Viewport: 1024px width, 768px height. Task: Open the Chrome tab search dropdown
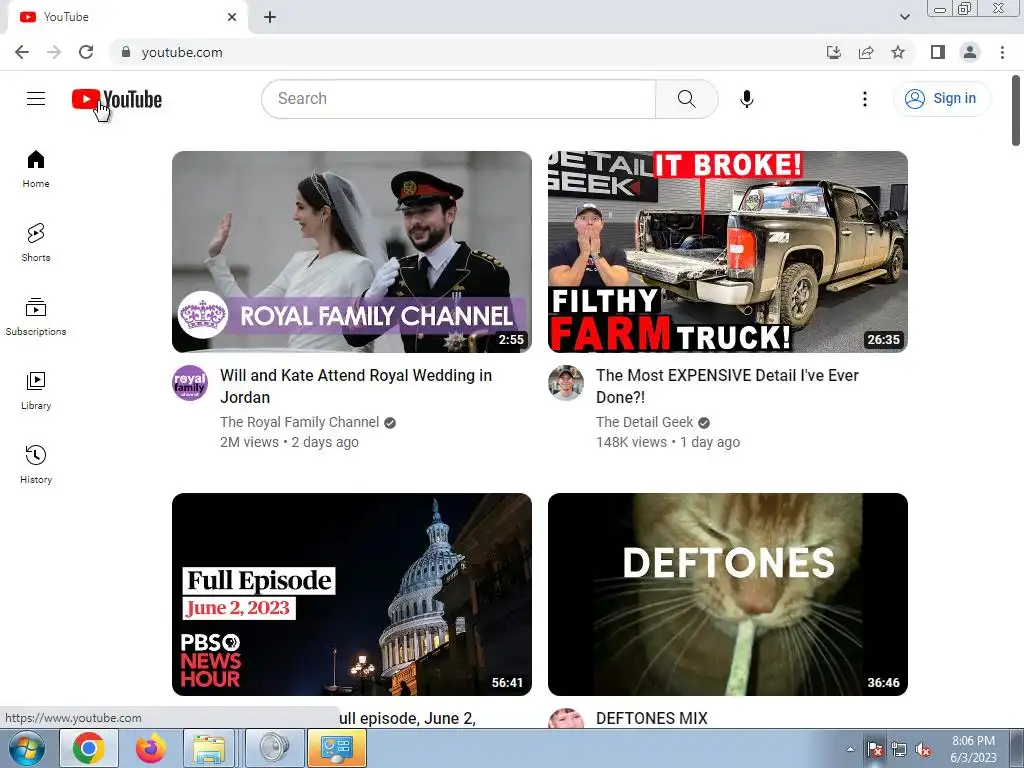tap(904, 17)
